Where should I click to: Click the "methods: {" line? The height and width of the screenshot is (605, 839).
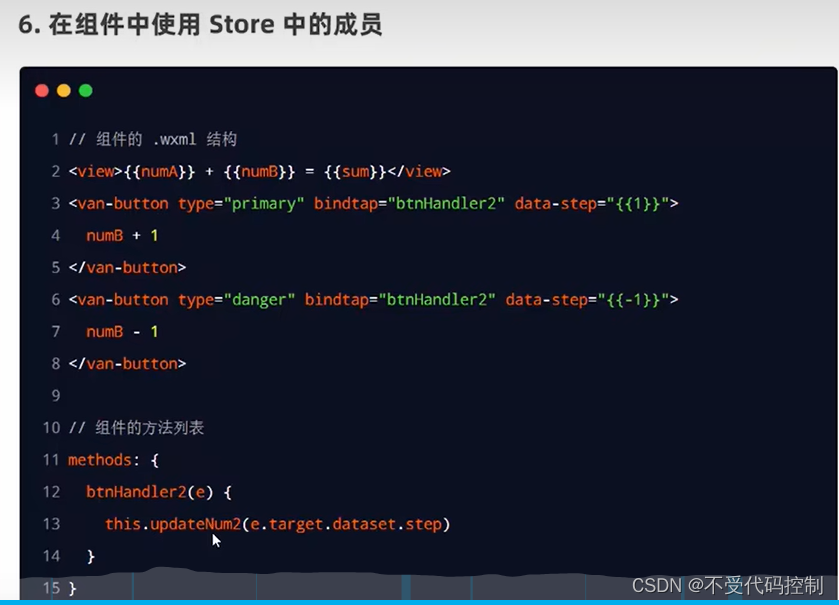point(113,460)
